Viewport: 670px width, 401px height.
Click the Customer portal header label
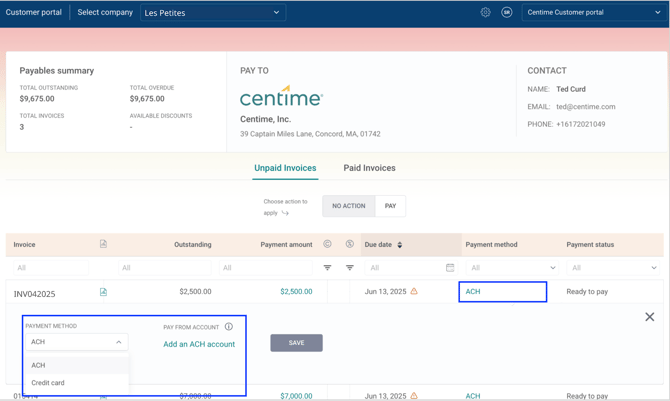pos(34,12)
